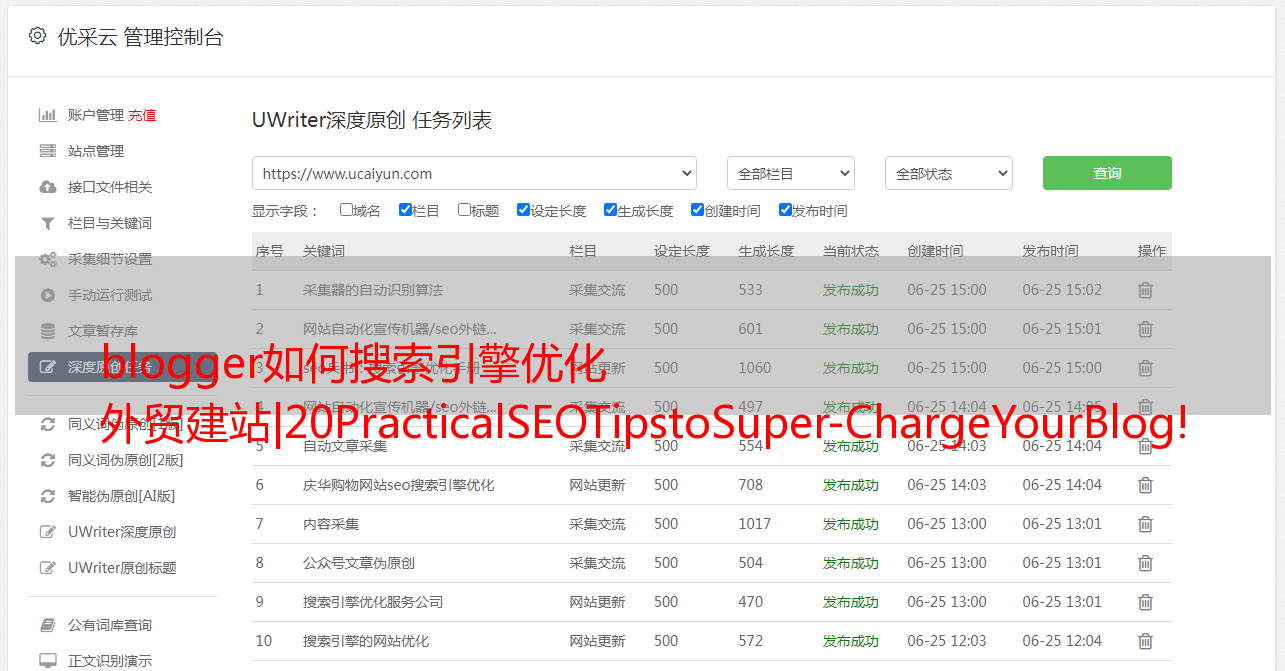Click keyword 网站自动化宣传机器/seo外链... in row 2
The width and height of the screenshot is (1285, 671).
click(400, 329)
